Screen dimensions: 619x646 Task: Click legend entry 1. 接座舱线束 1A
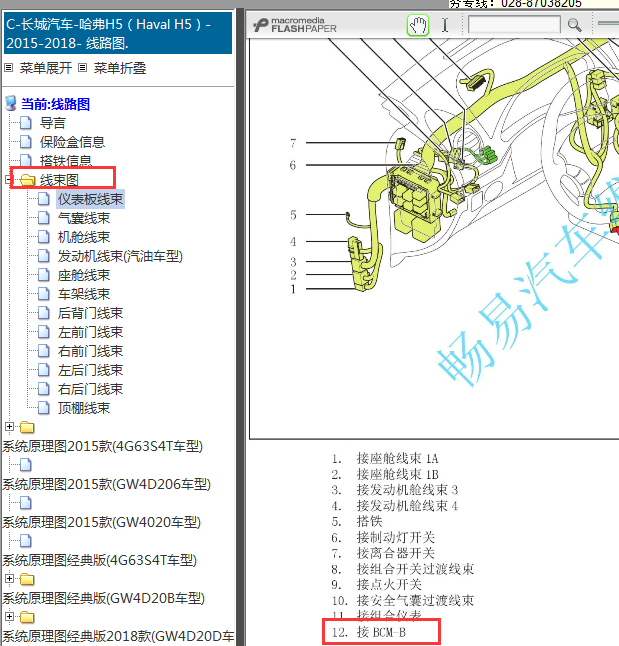pyautogui.click(x=385, y=458)
